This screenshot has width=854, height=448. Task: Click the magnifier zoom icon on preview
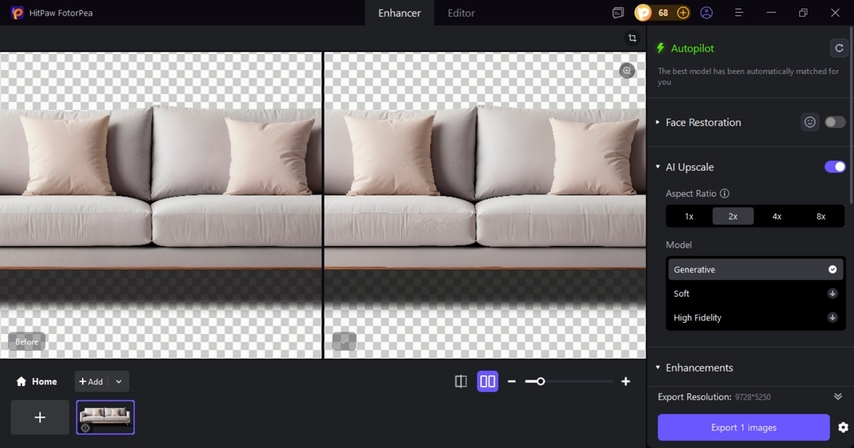(x=627, y=71)
